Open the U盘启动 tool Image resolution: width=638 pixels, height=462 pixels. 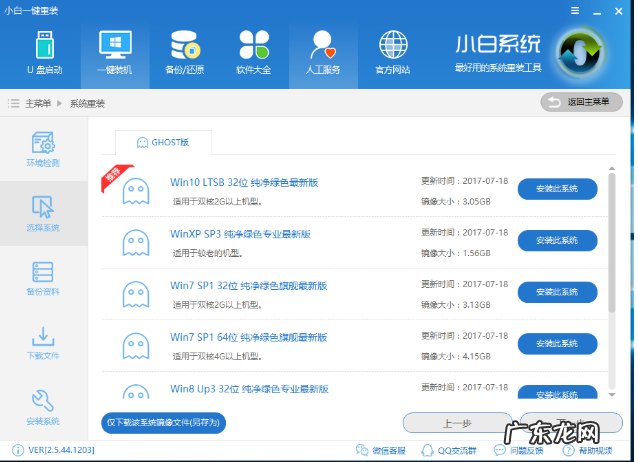(45, 53)
